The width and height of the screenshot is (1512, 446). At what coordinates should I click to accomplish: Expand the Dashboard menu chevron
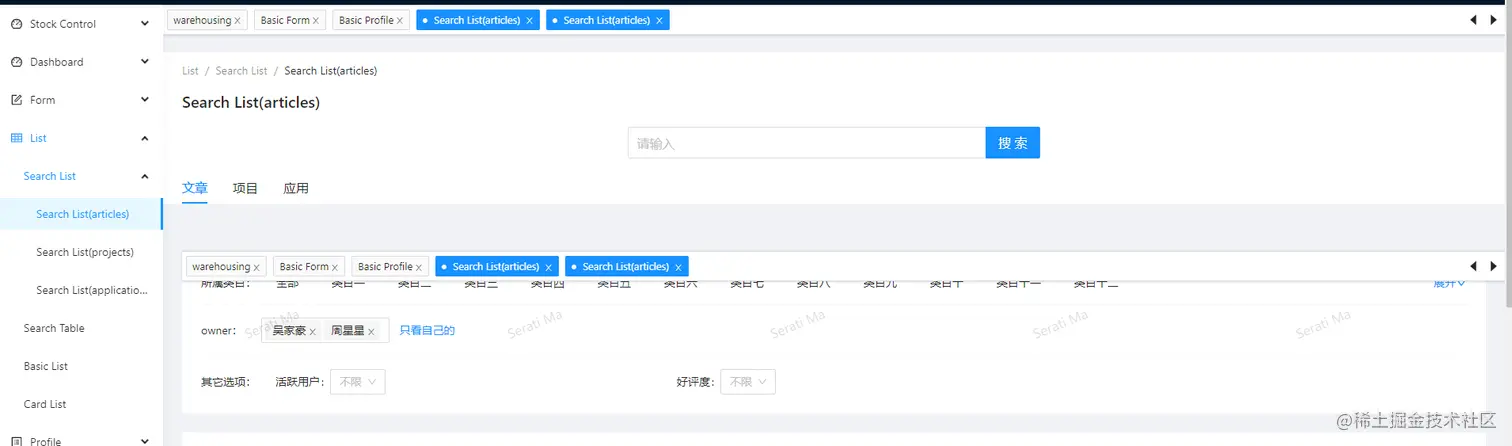[x=145, y=61]
